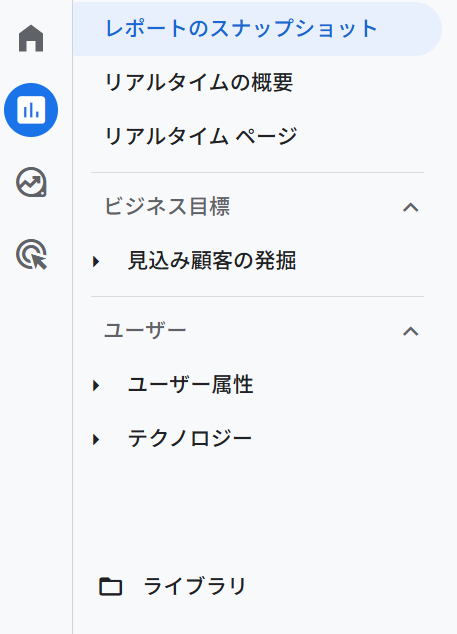457x634 pixels.
Task: Click the ユーザー section heading text
Action: tap(145, 330)
